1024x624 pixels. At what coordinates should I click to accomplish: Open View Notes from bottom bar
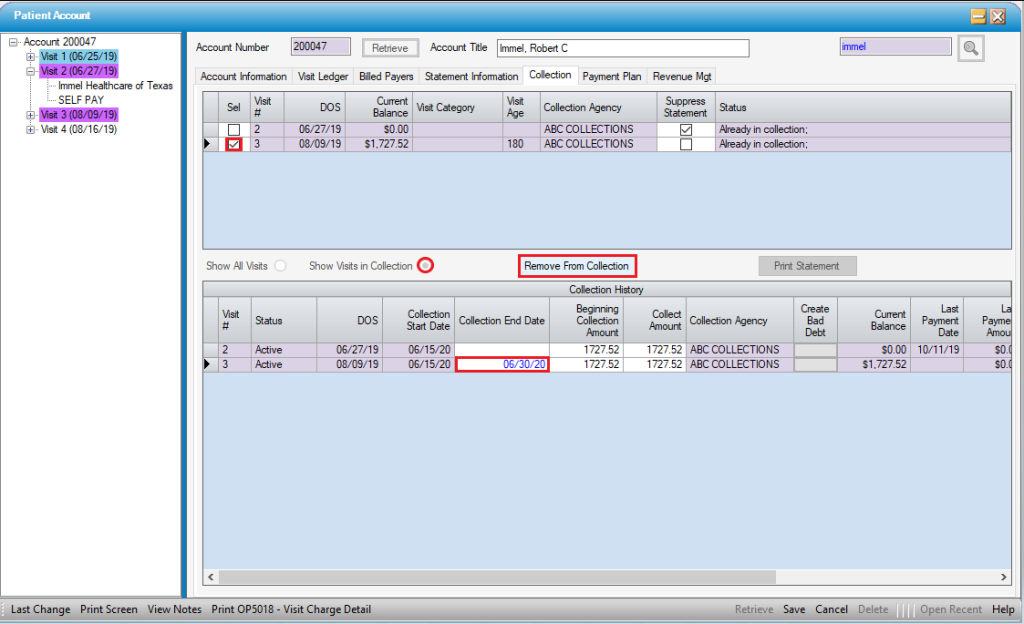click(174, 610)
